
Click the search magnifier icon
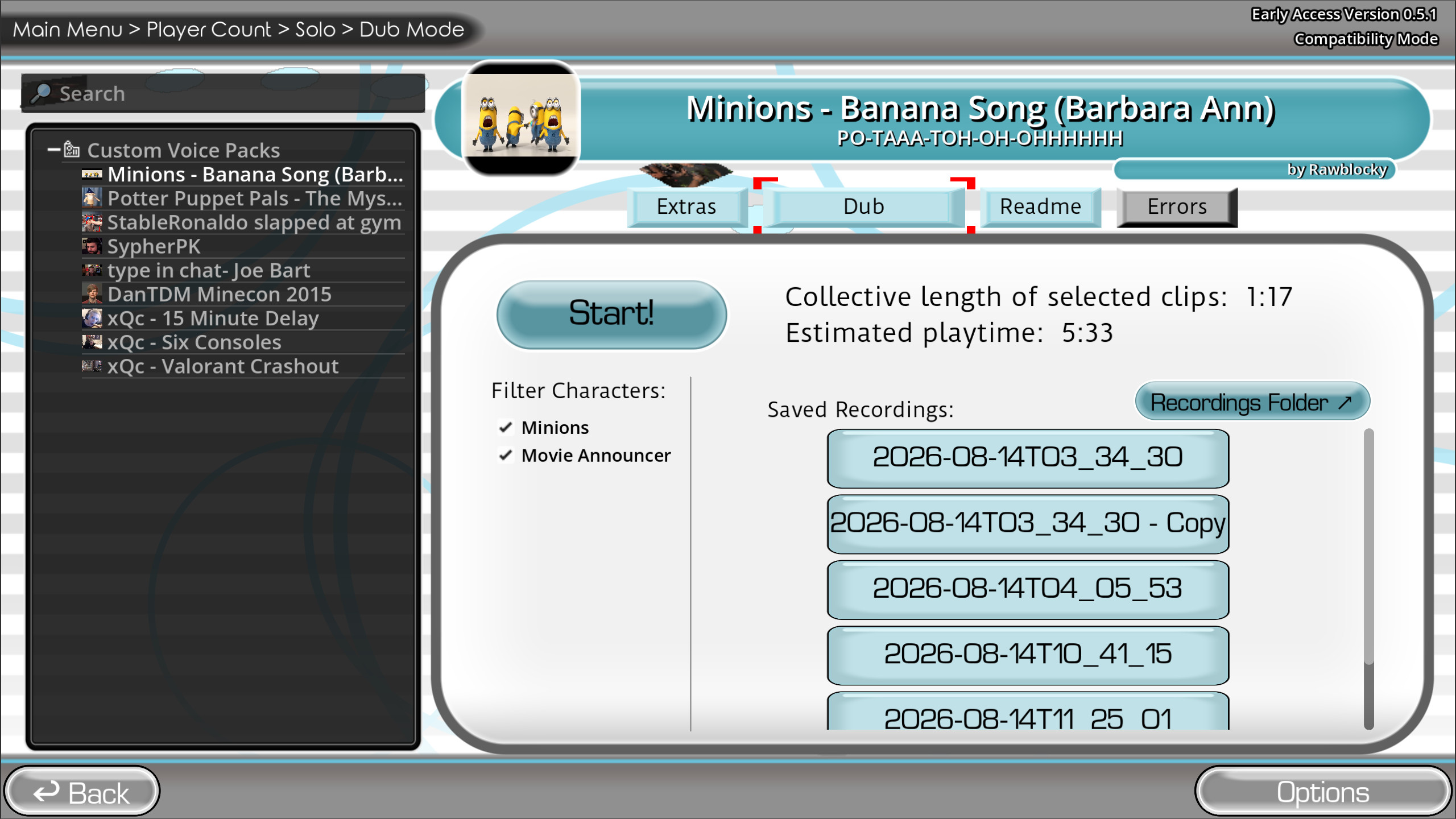point(41,93)
